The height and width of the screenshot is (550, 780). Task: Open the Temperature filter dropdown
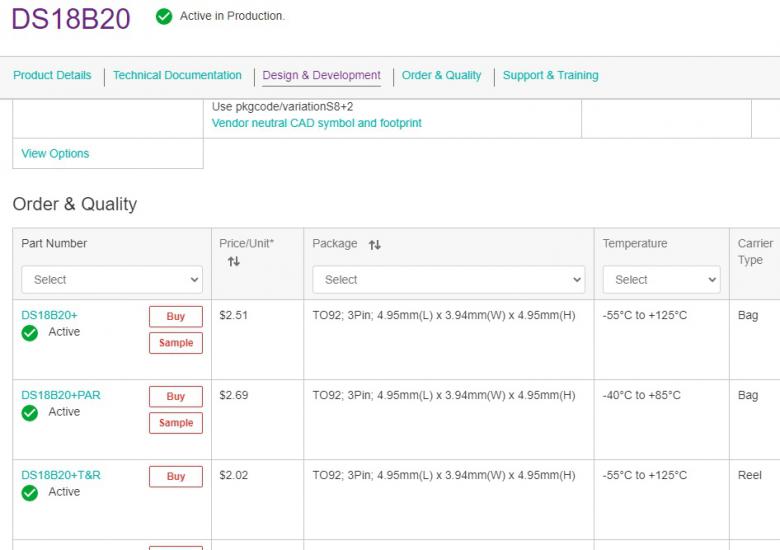point(660,280)
